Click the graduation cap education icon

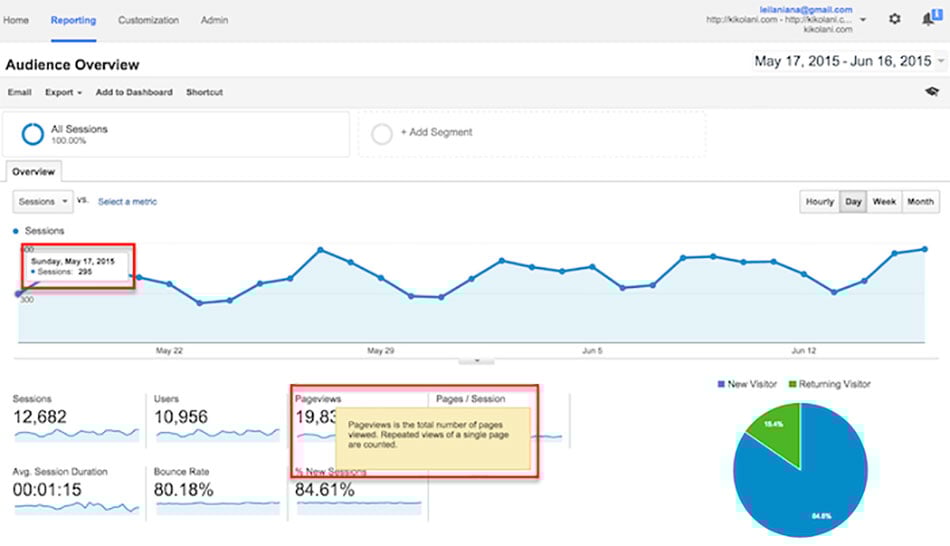coord(931,92)
